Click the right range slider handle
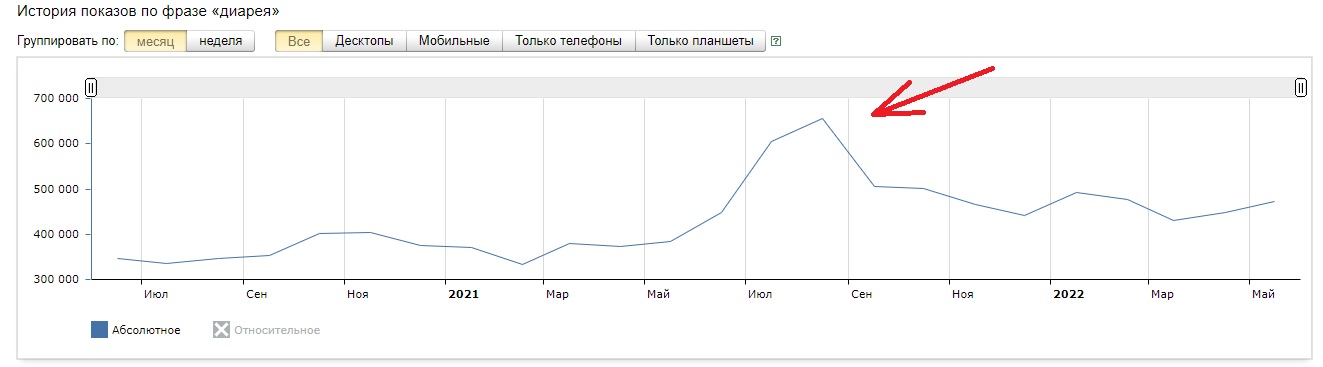 [1300, 88]
